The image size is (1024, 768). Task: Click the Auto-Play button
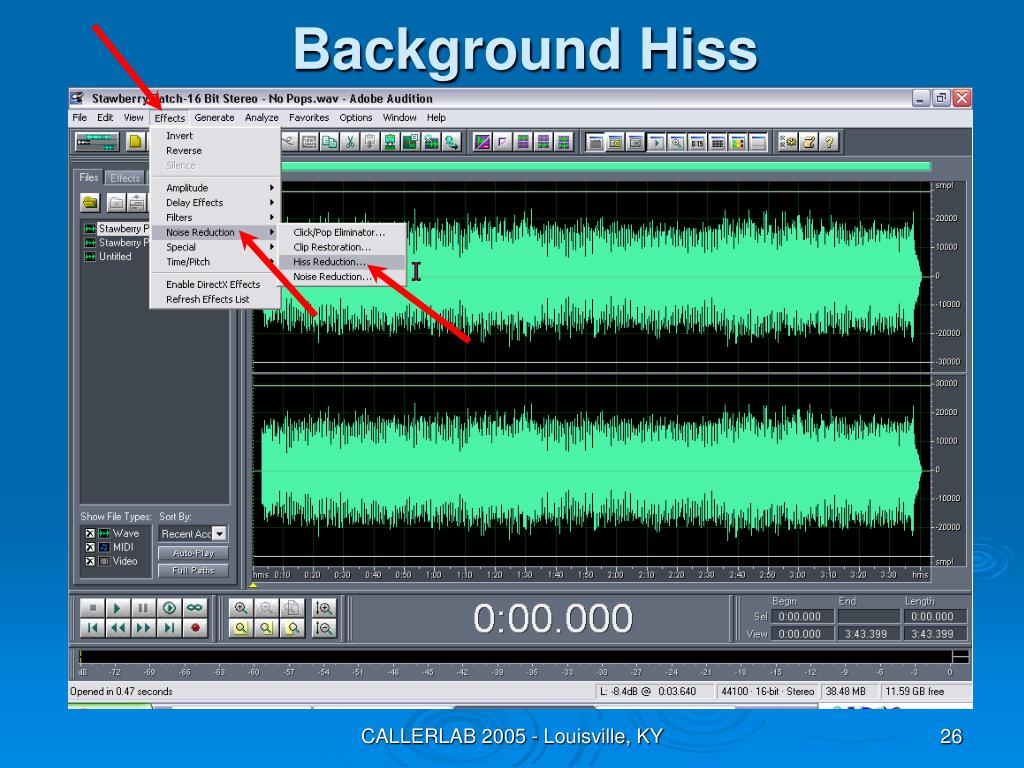click(193, 553)
